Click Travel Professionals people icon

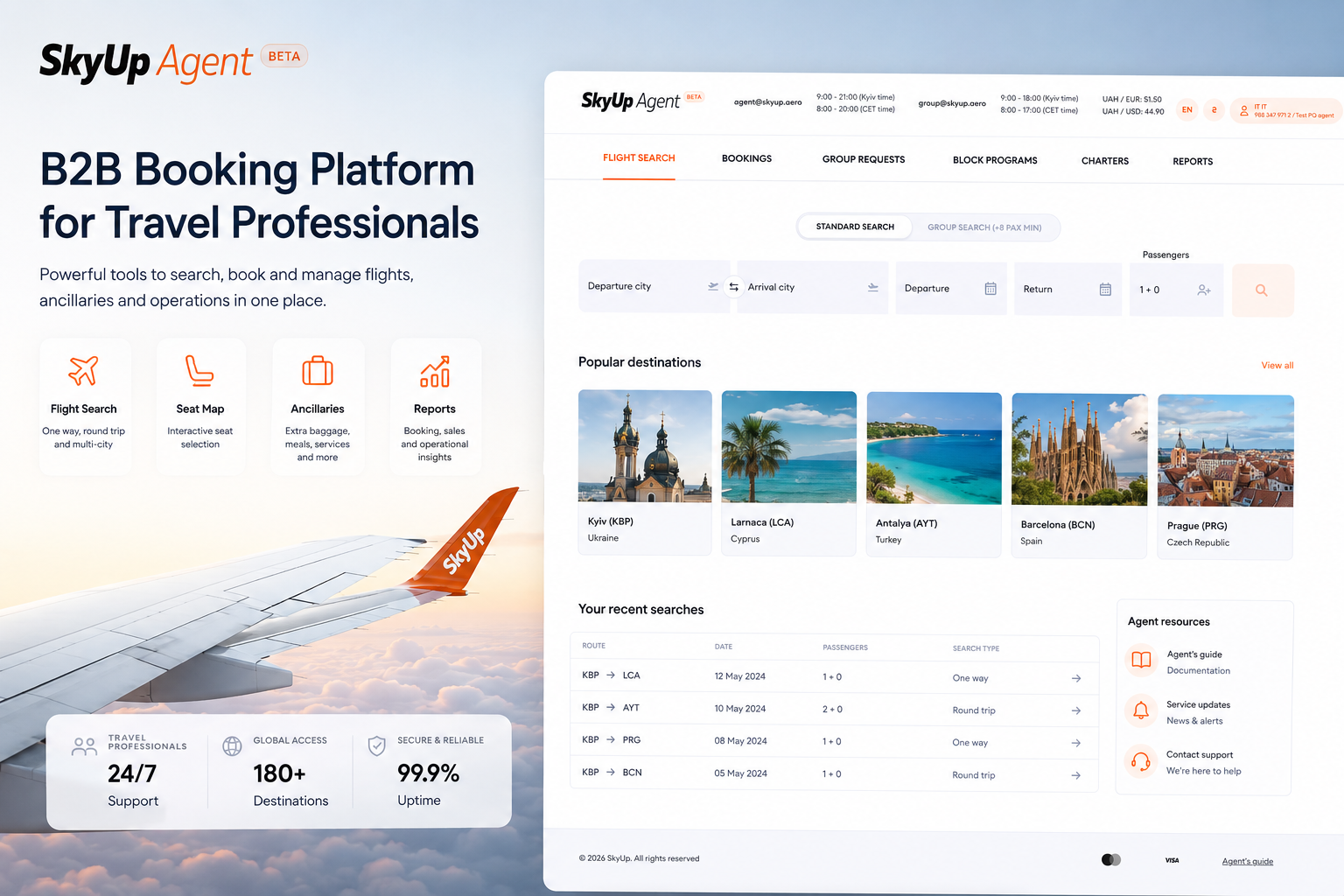point(84,746)
